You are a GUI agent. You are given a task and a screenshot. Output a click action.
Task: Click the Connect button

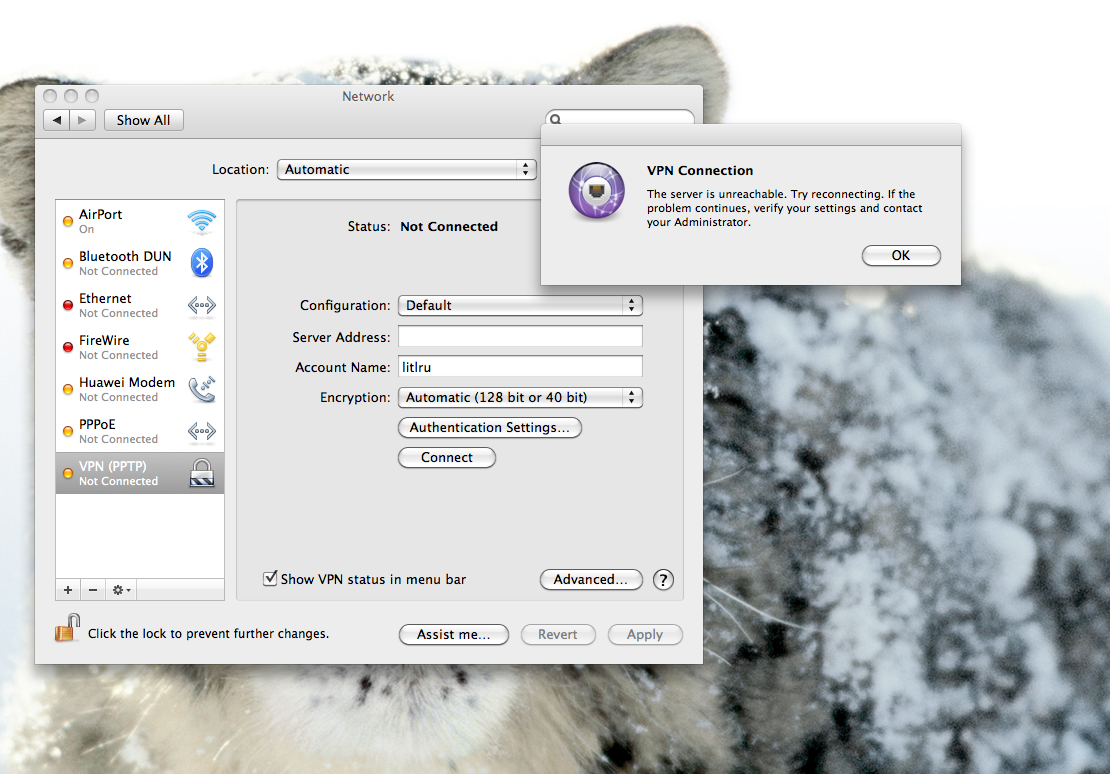pos(447,457)
